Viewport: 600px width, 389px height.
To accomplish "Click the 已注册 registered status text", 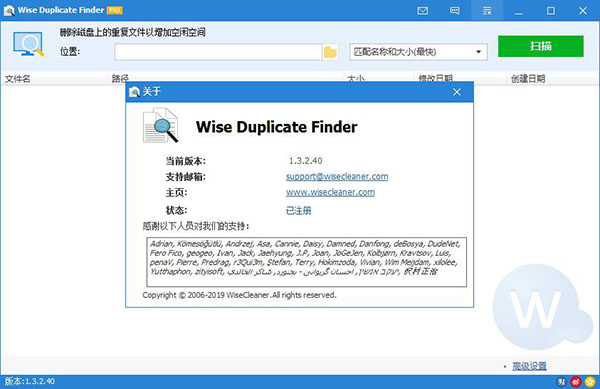I will pyautogui.click(x=298, y=210).
